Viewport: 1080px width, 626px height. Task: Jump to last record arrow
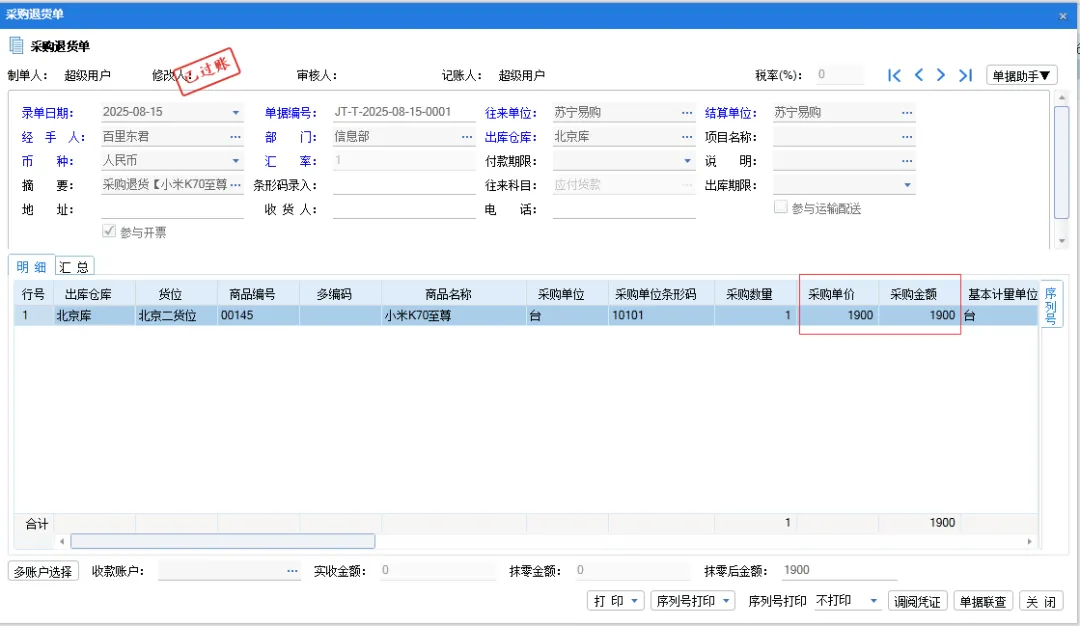pos(965,75)
